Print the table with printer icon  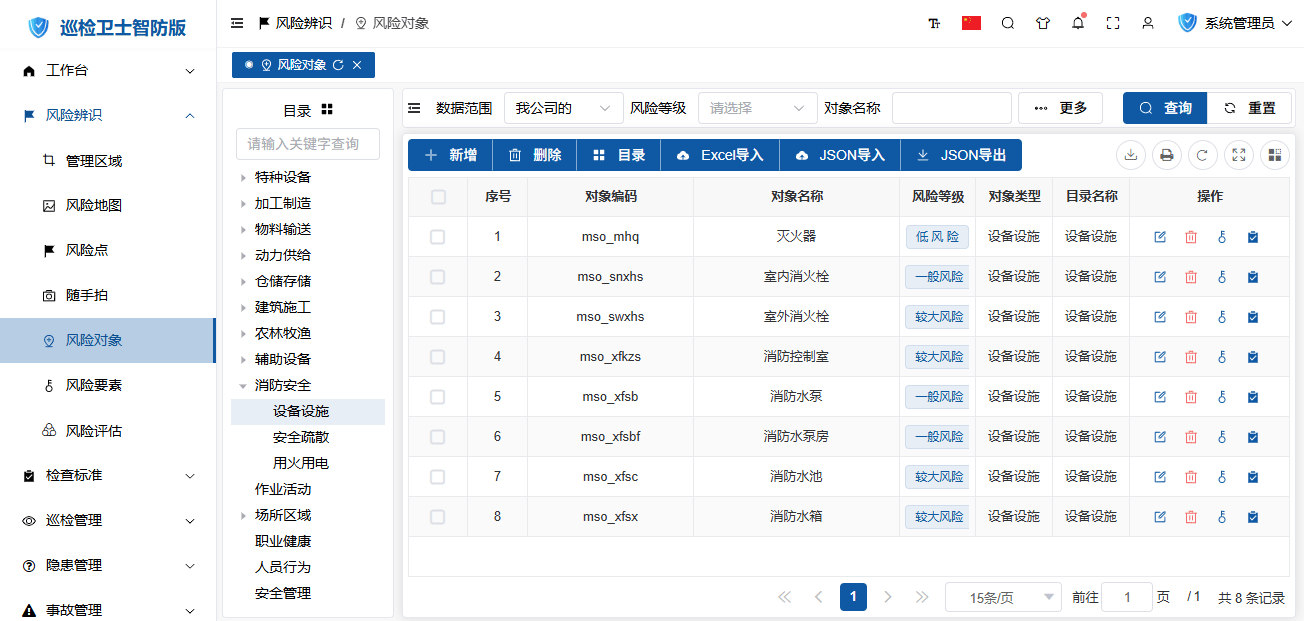[1166, 155]
